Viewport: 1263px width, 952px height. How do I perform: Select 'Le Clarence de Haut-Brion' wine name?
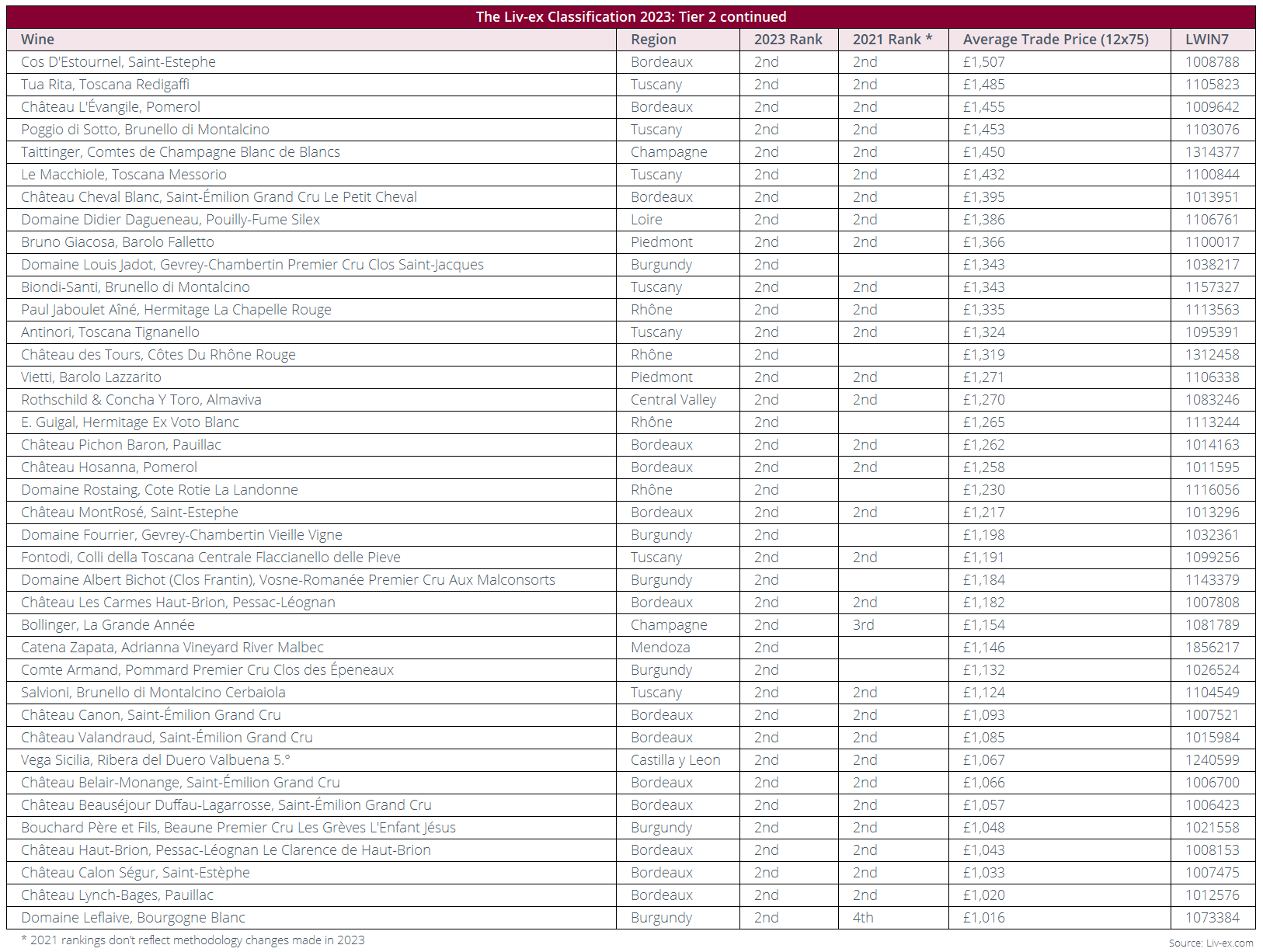[x=226, y=850]
